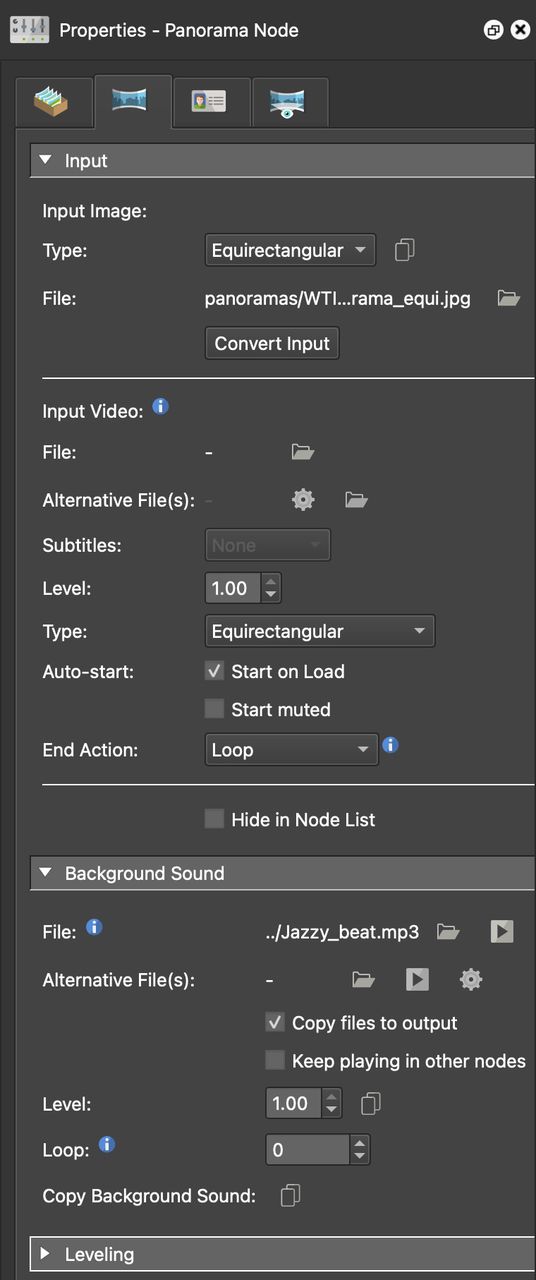
Task: Click the ../Jazzy_beat.mp3 file name
Action: [342, 932]
